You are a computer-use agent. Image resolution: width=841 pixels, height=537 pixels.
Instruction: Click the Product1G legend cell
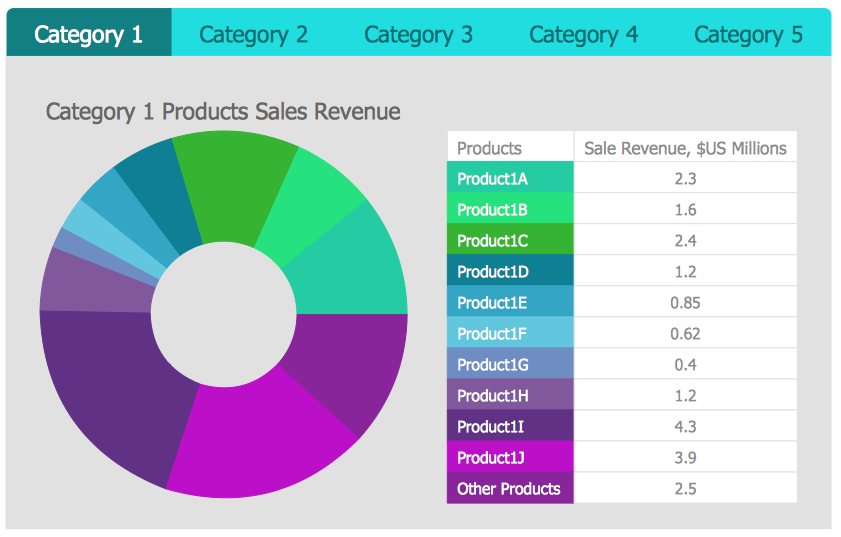point(510,365)
